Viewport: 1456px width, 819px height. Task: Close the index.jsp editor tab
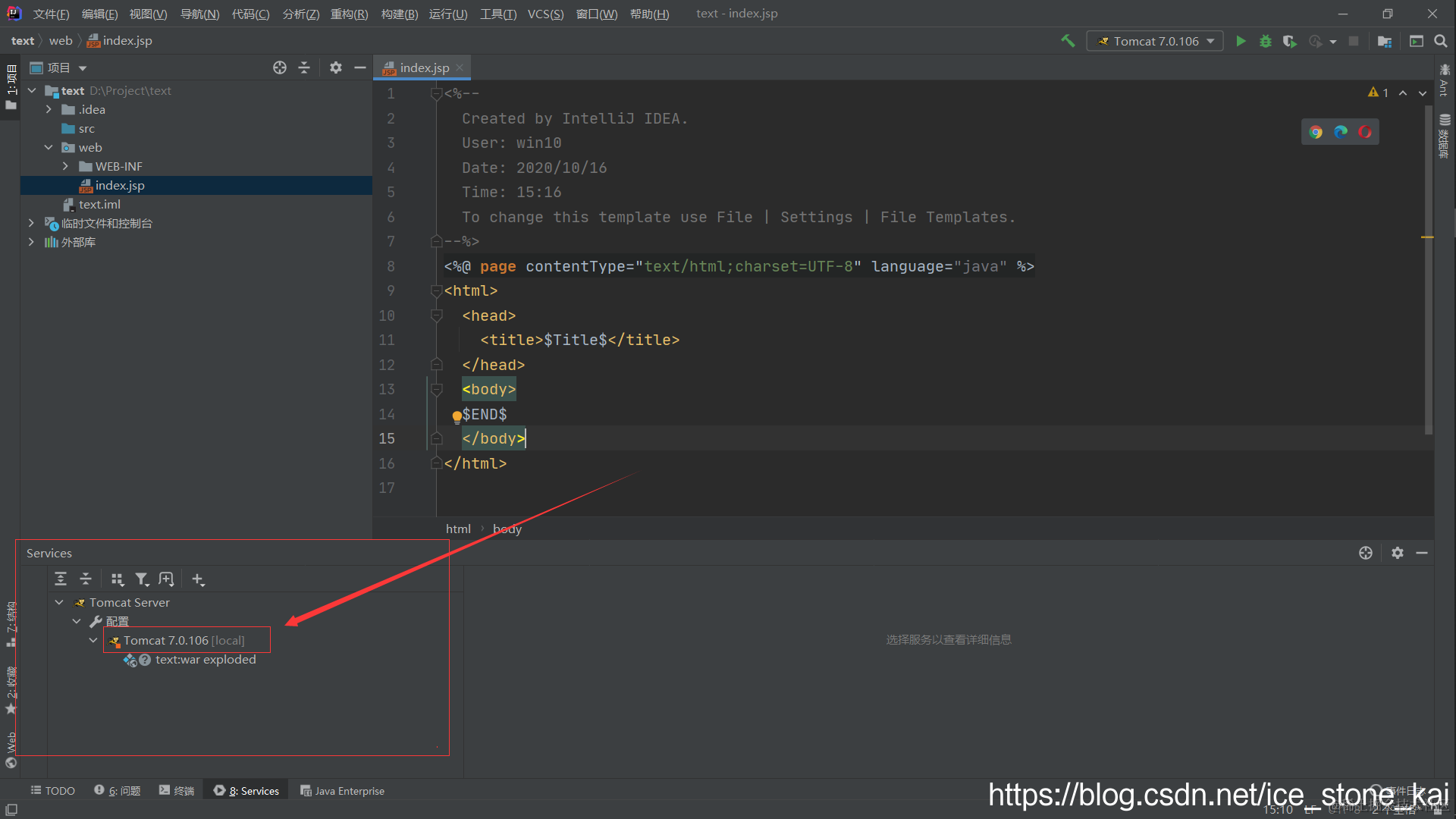coord(460,67)
